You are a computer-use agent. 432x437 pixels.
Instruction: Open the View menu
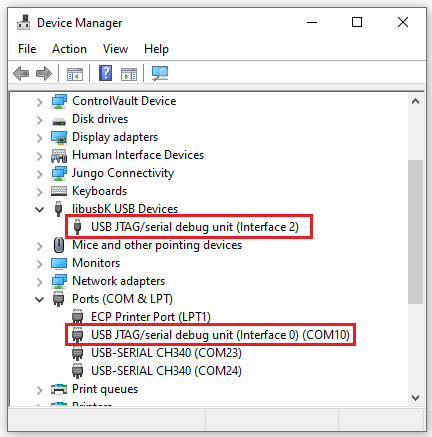115,49
